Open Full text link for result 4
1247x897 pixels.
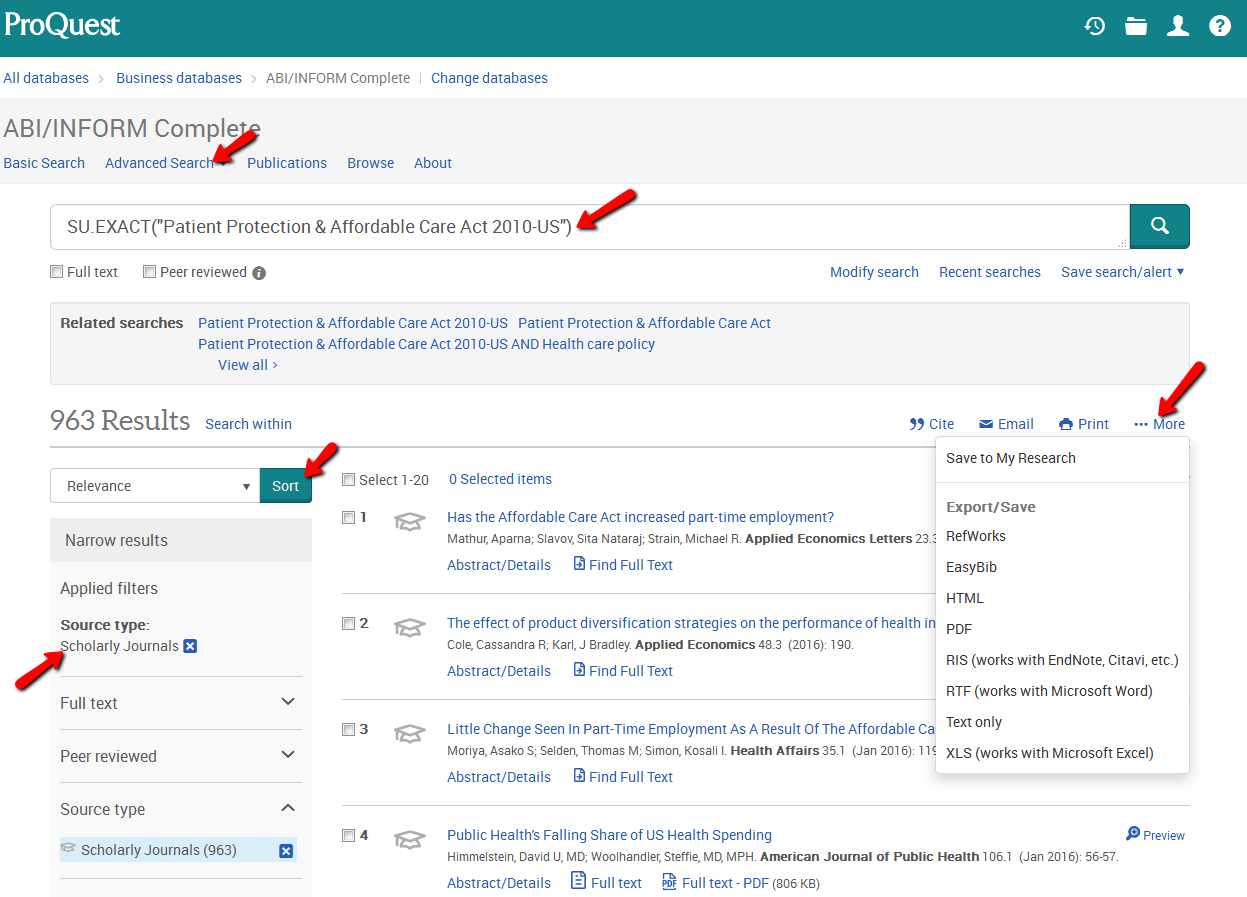point(606,883)
